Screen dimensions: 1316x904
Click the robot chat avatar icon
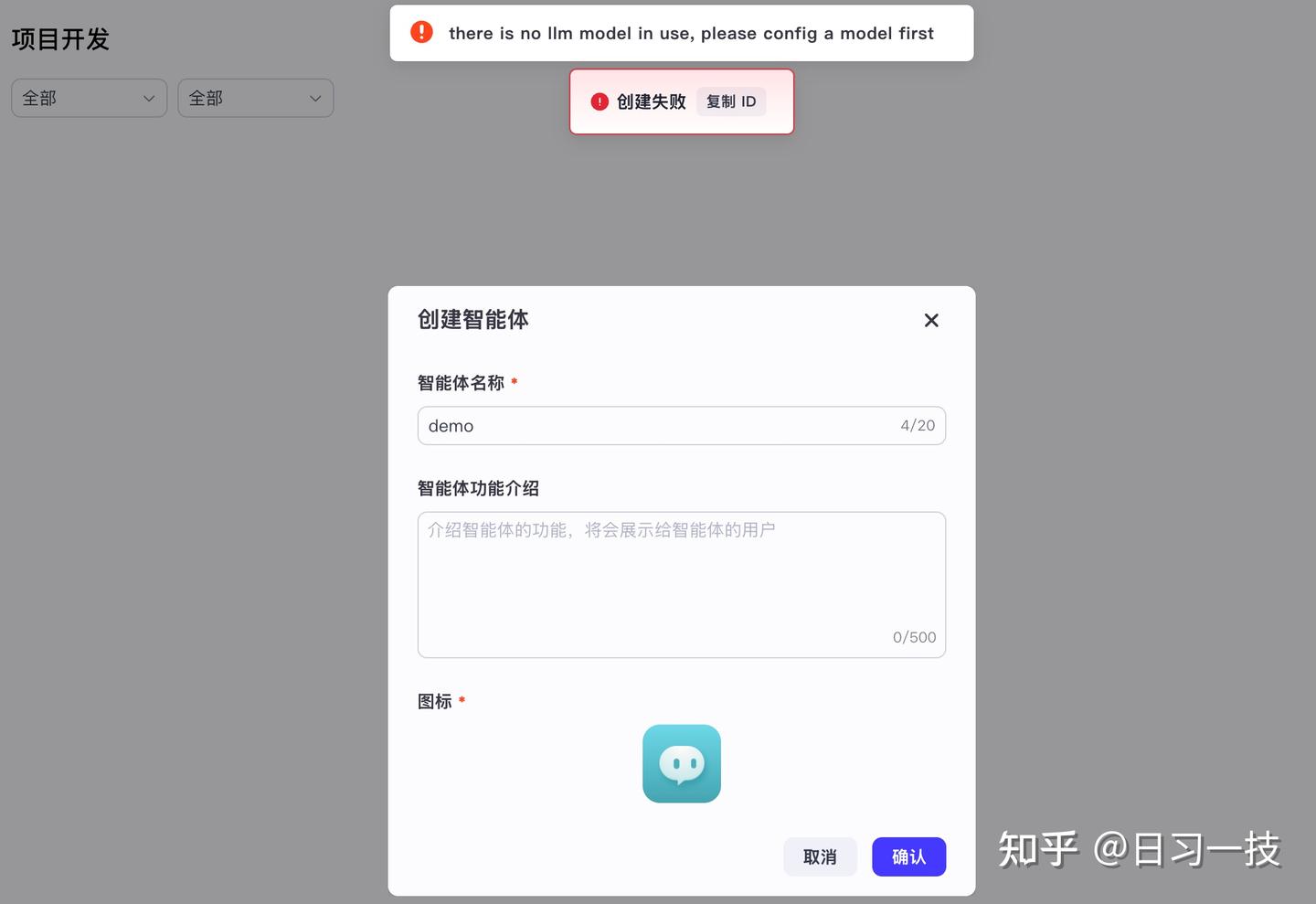tap(681, 763)
